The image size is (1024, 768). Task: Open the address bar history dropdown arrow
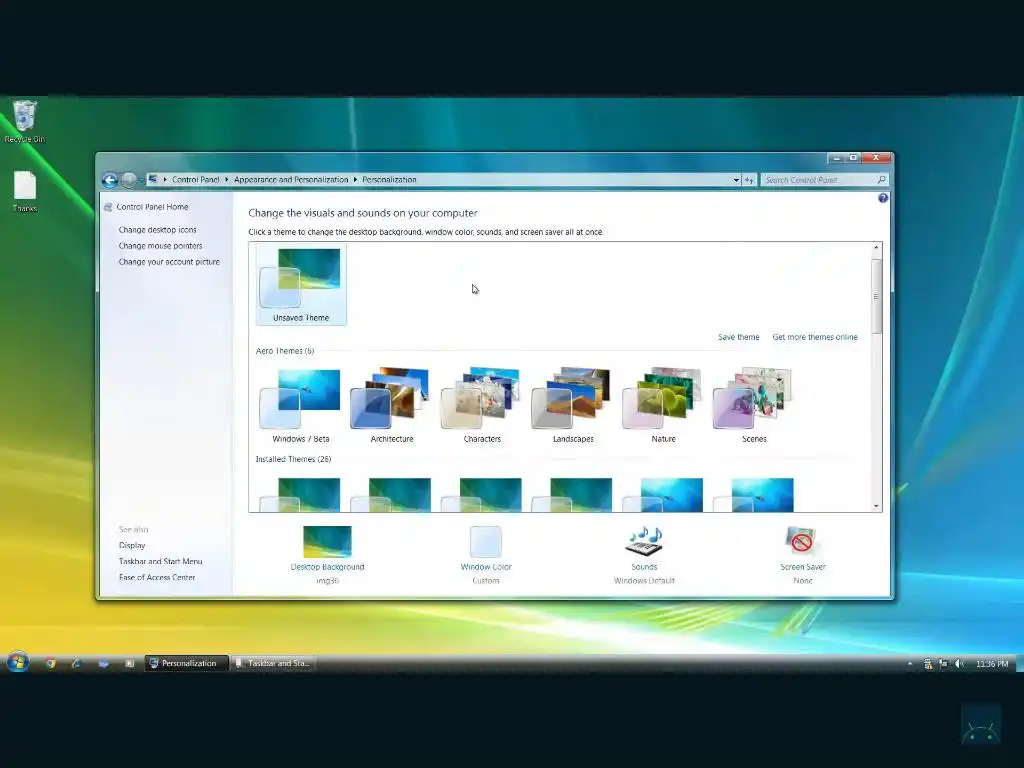[x=736, y=180]
